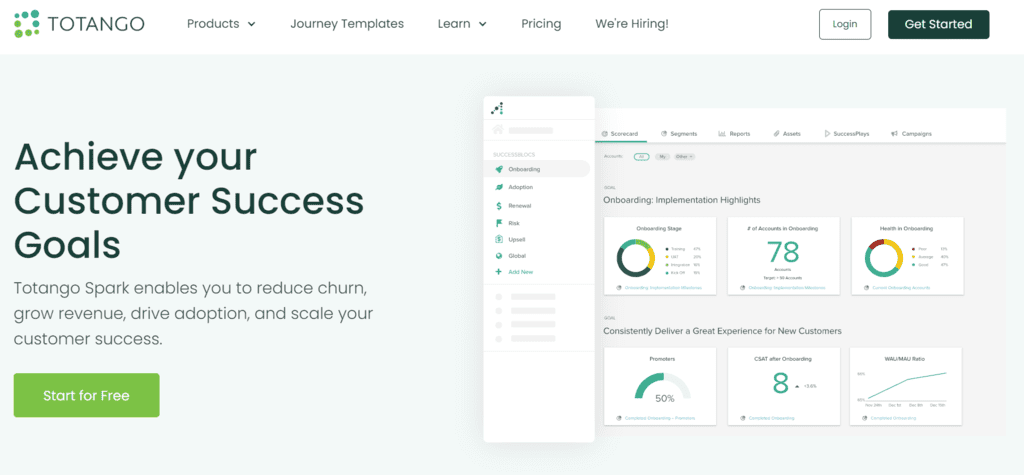
Task: Open the Assets tab
Action: point(786,133)
